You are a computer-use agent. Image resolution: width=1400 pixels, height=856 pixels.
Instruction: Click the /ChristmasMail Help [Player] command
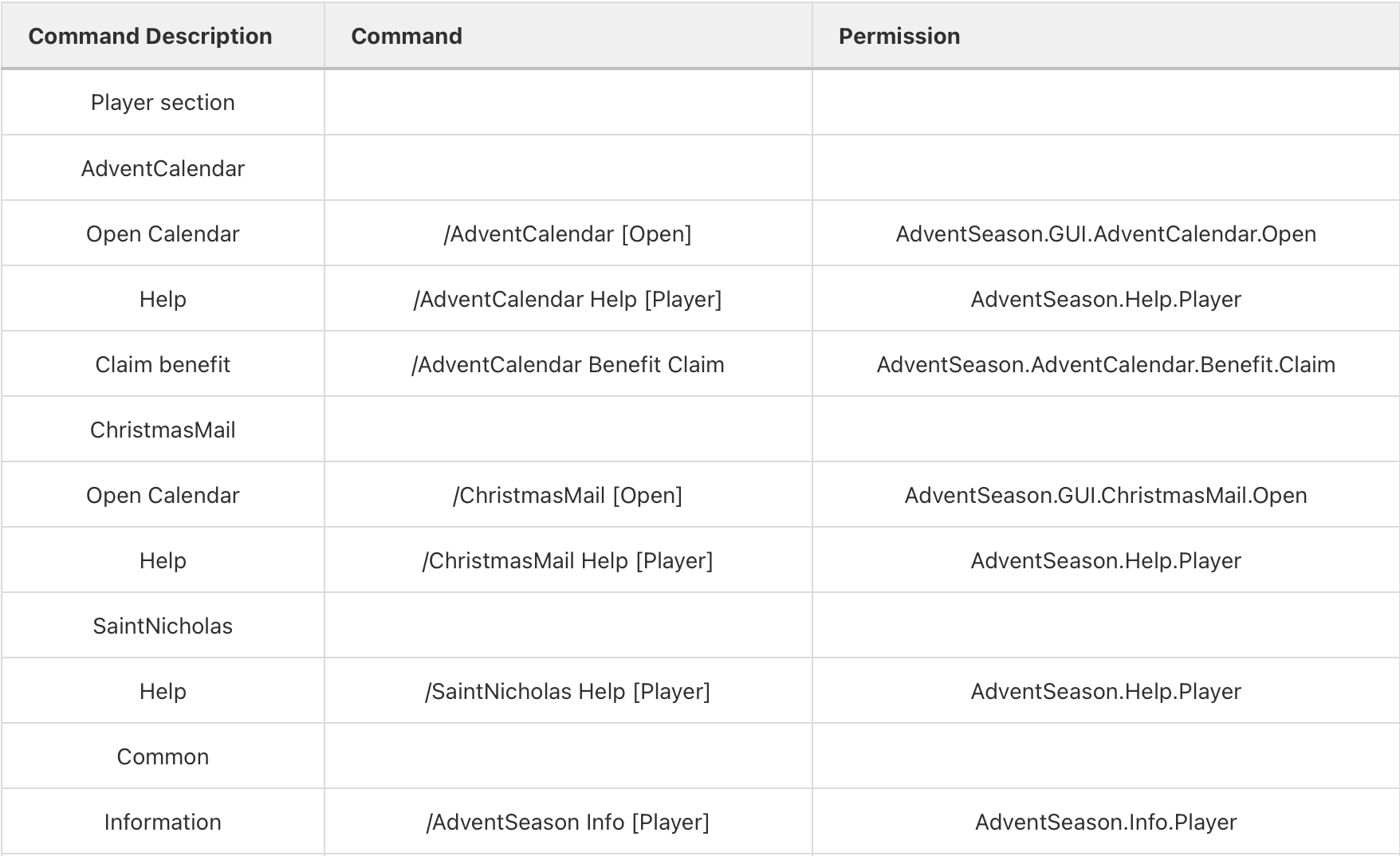pyautogui.click(x=568, y=560)
